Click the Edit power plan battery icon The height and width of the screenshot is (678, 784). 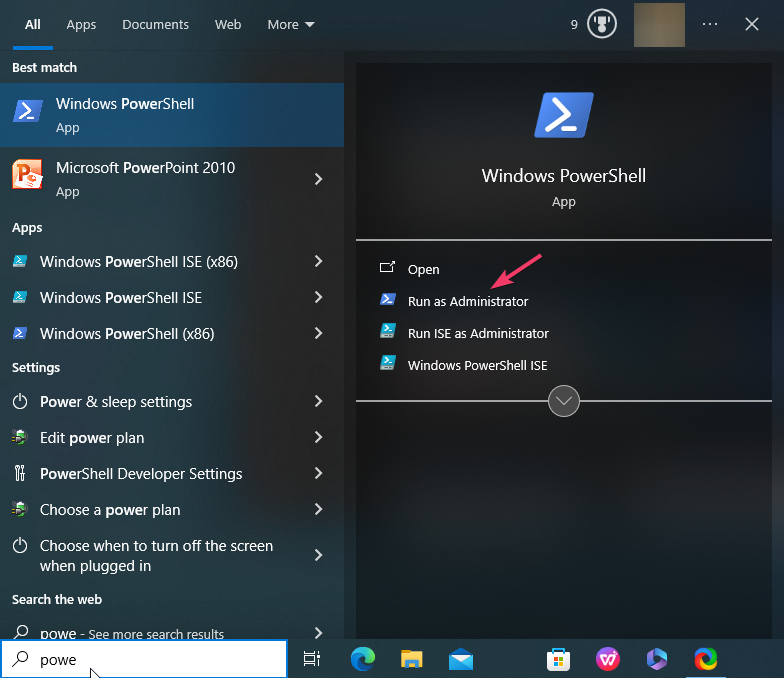20,437
